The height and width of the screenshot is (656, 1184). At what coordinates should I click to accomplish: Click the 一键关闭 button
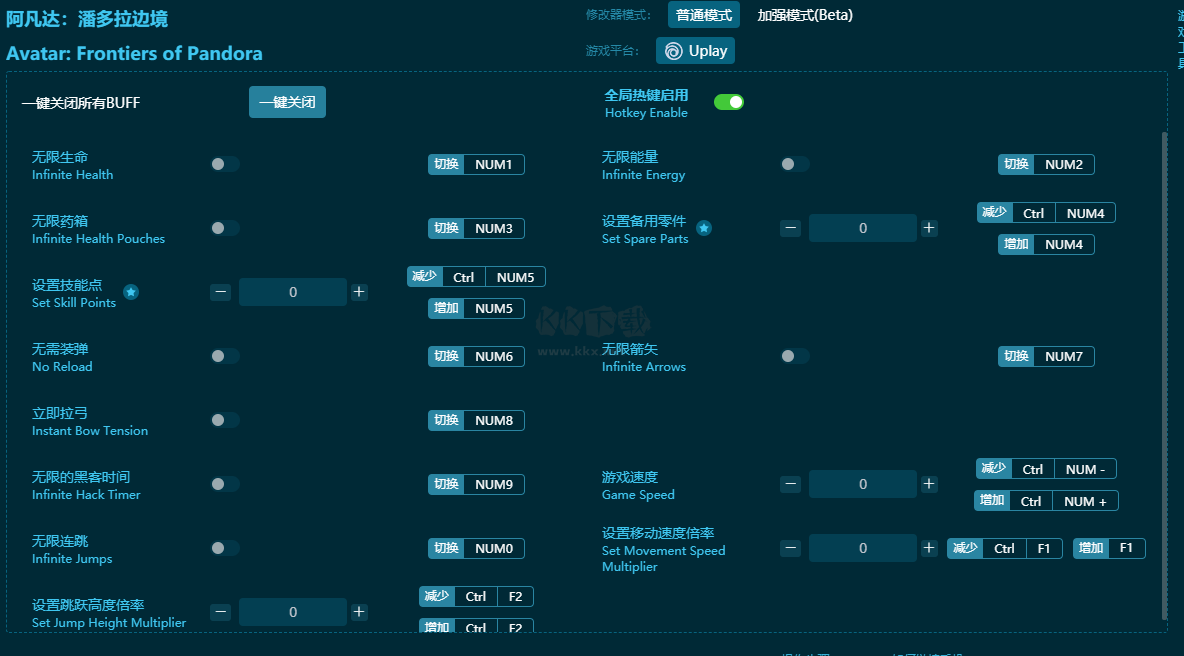click(x=288, y=102)
